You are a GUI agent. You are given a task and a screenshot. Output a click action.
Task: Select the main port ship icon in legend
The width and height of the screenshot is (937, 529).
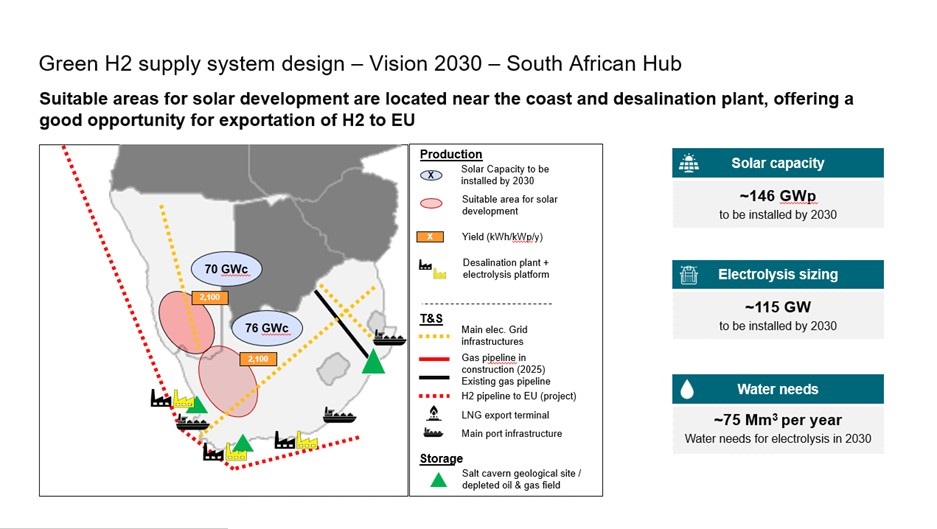point(433,434)
